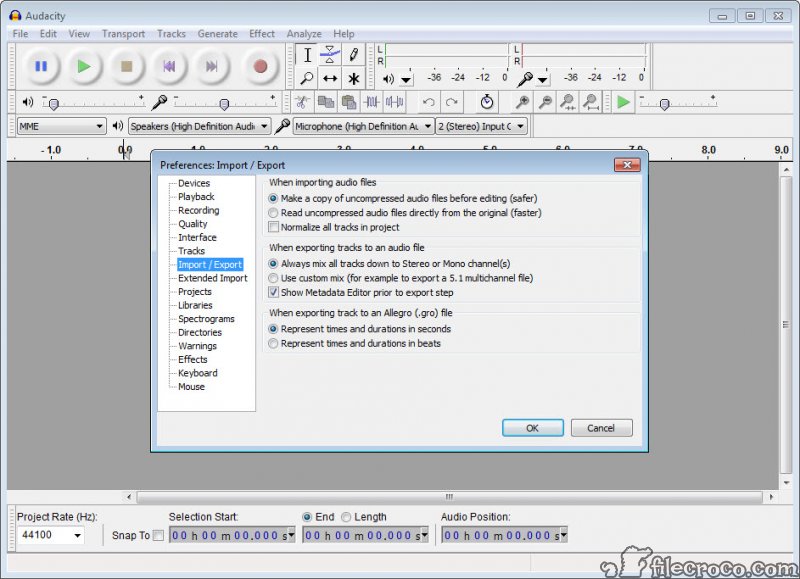
Task: Click the Zoom In magnifier icon
Action: coord(522,103)
